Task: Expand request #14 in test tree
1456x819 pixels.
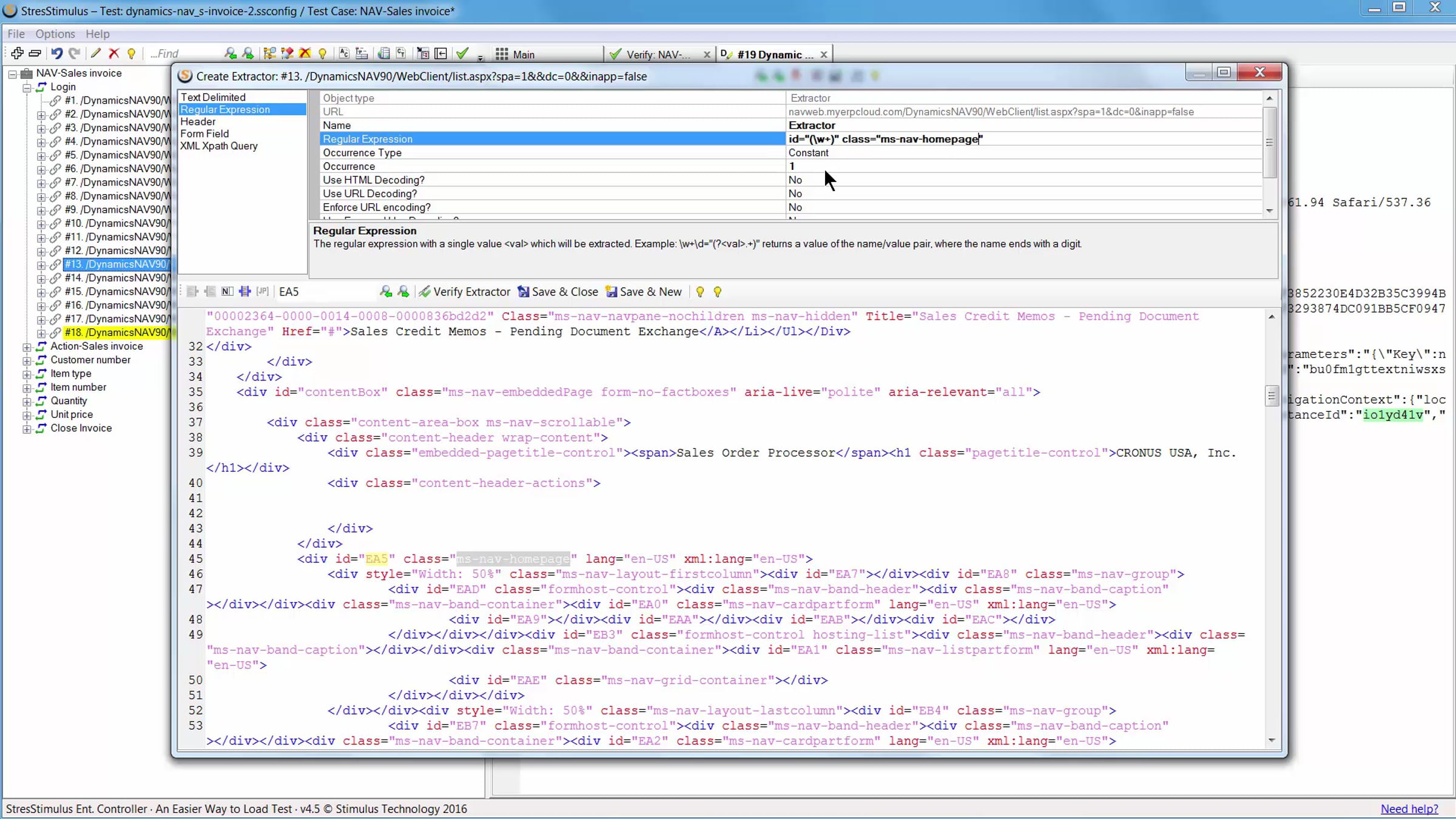Action: 41,278
